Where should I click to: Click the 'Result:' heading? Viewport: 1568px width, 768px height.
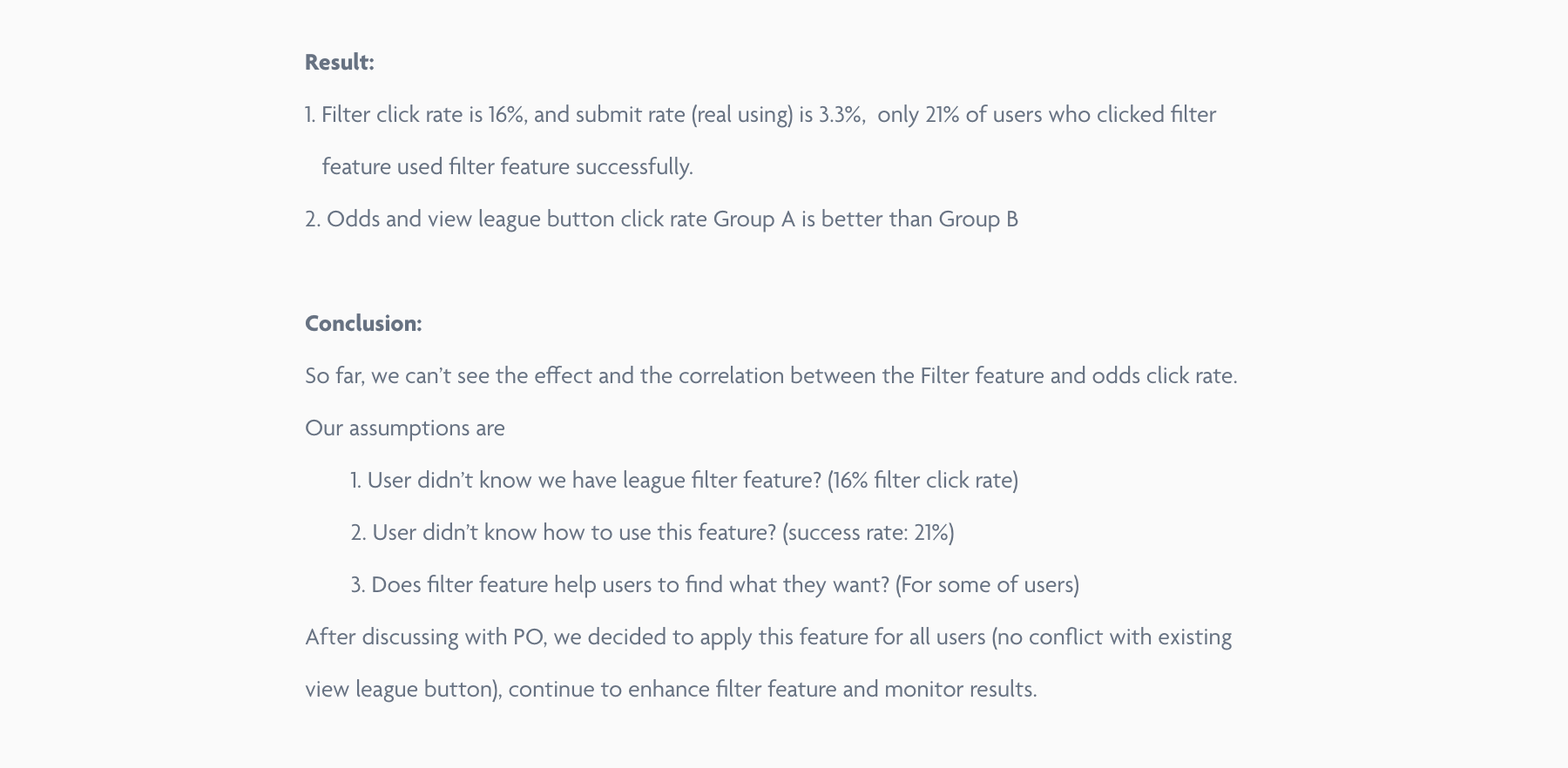pyautogui.click(x=339, y=62)
